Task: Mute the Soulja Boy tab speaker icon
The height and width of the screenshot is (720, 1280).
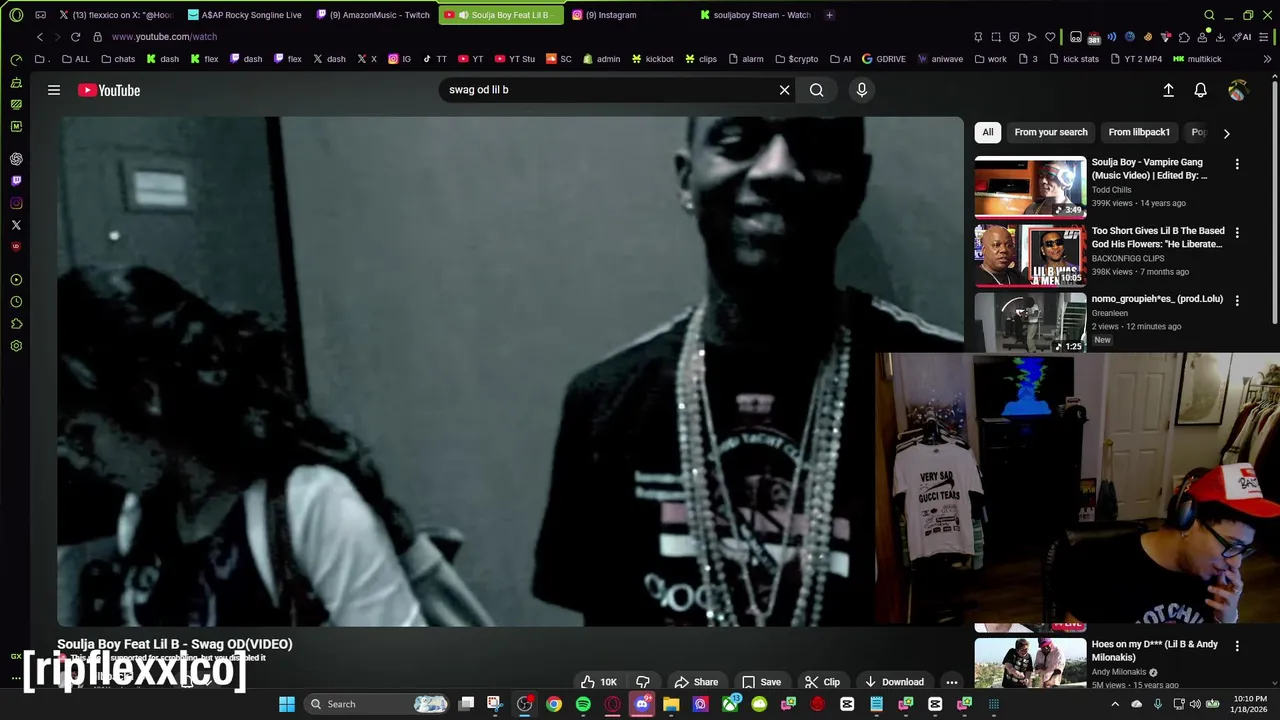Action: pyautogui.click(x=463, y=15)
